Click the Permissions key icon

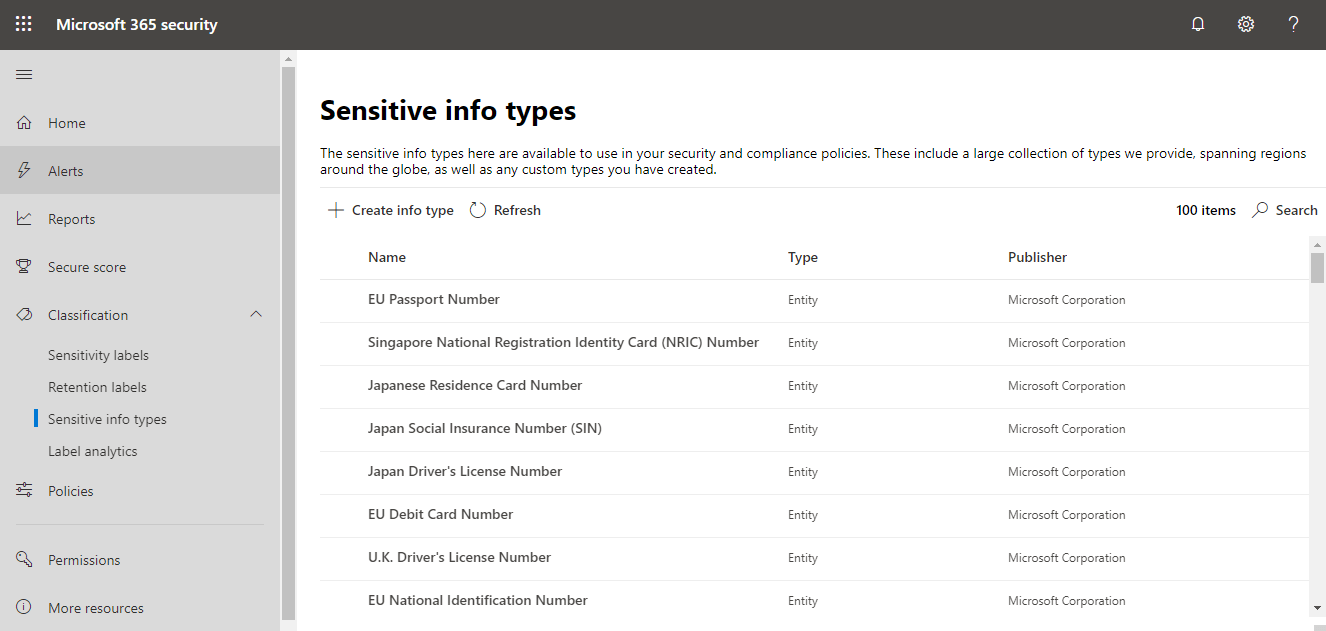(25, 560)
